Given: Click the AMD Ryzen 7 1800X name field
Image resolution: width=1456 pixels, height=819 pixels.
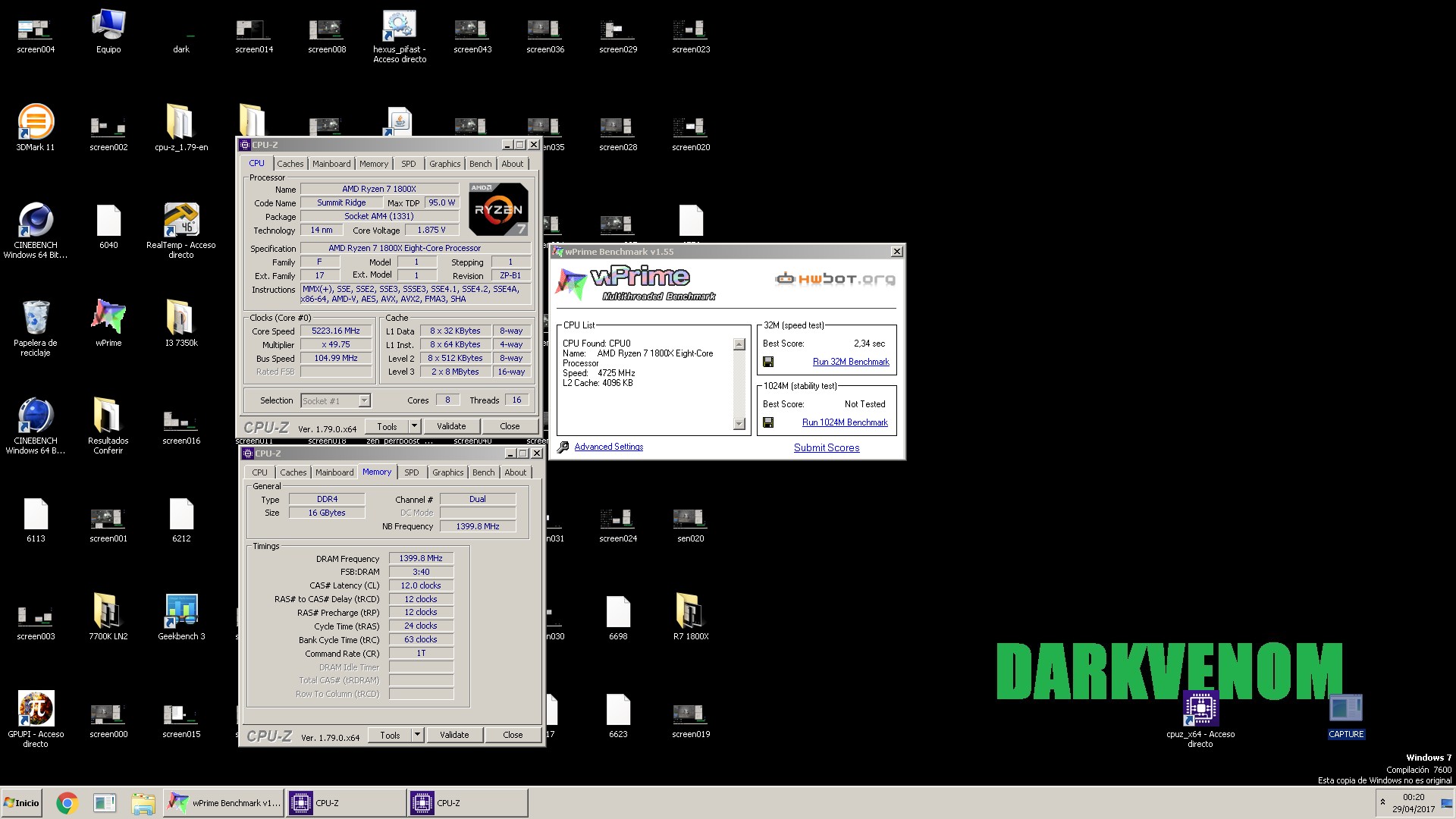Looking at the screenshot, I should (379, 189).
